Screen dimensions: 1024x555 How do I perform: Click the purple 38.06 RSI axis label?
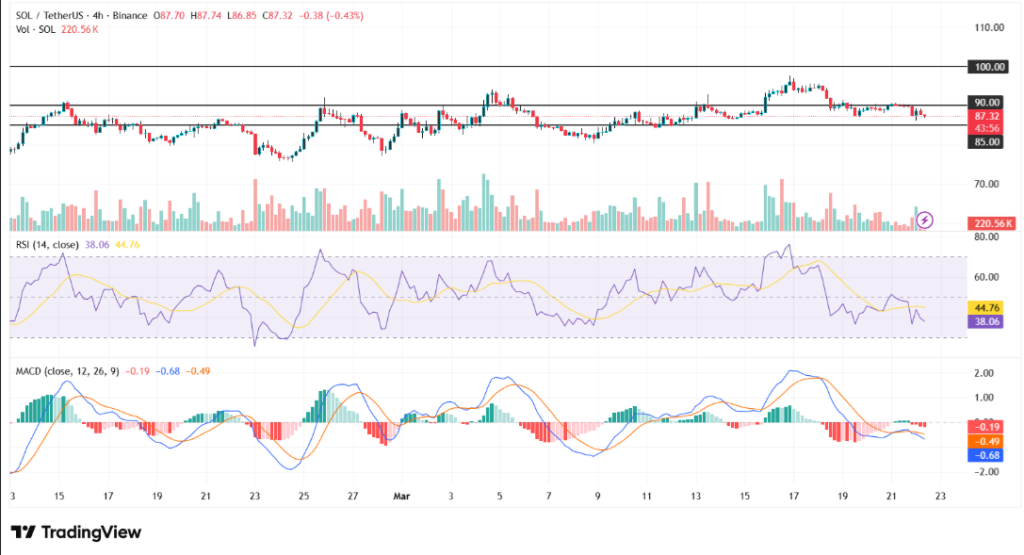tap(986, 322)
